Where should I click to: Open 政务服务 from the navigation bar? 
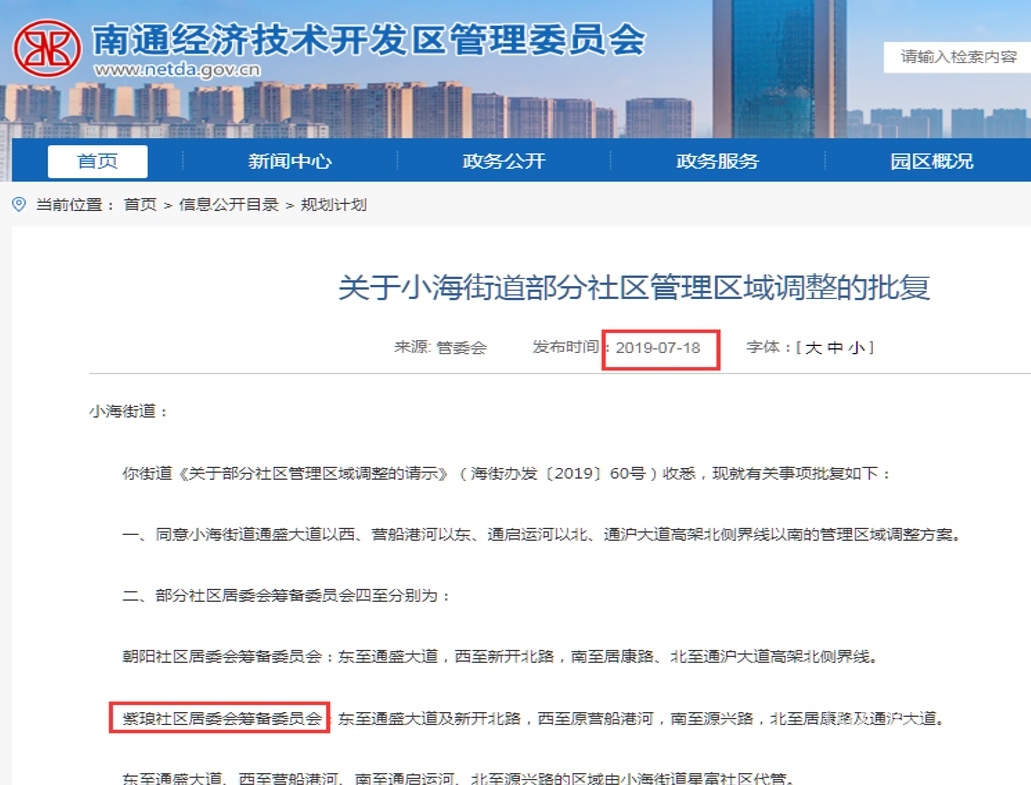pyautogui.click(x=717, y=161)
